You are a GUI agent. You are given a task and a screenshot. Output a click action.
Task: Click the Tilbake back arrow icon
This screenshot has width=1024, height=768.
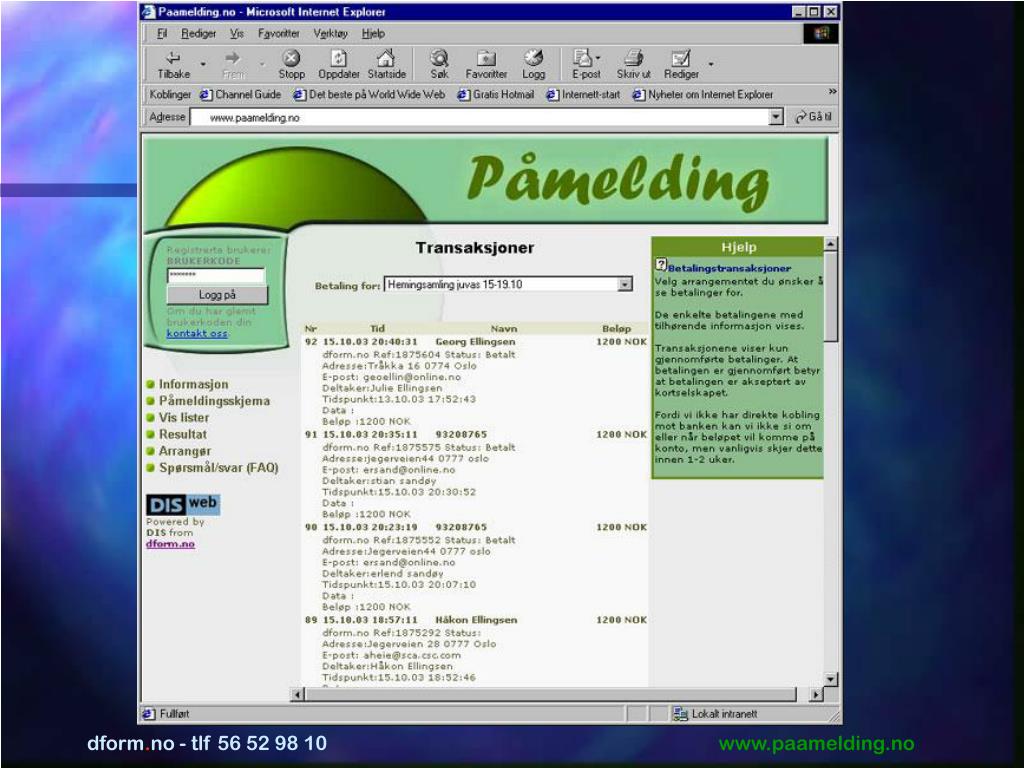coord(173,58)
